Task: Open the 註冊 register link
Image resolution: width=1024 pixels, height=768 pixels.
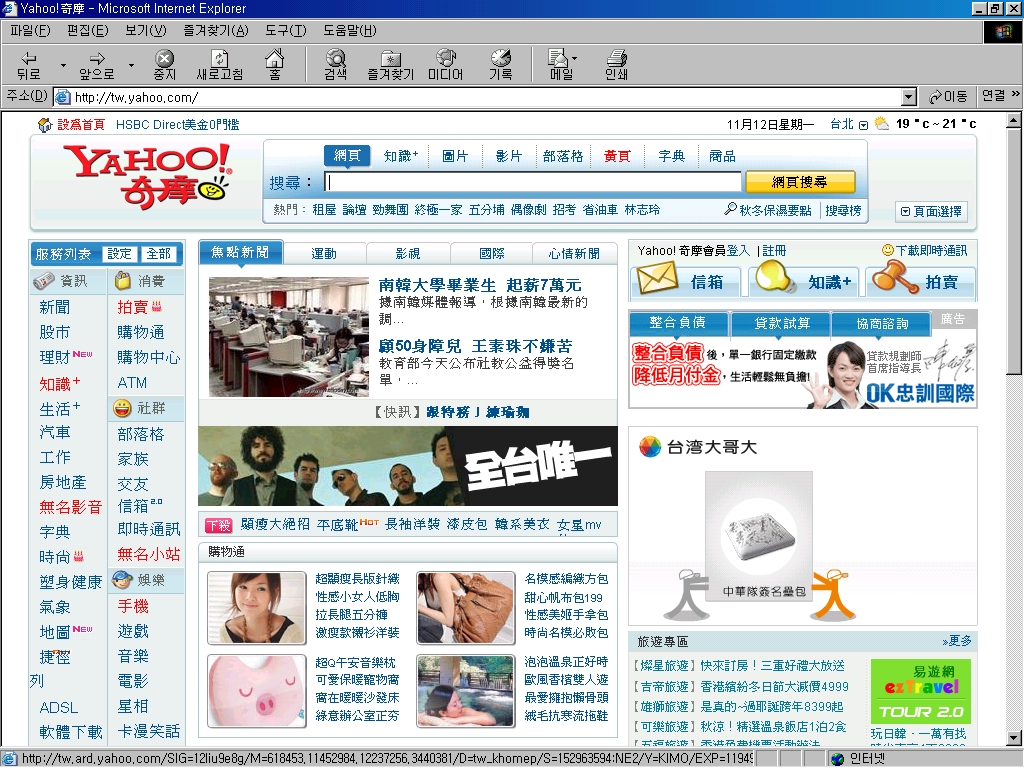Action: click(x=775, y=251)
